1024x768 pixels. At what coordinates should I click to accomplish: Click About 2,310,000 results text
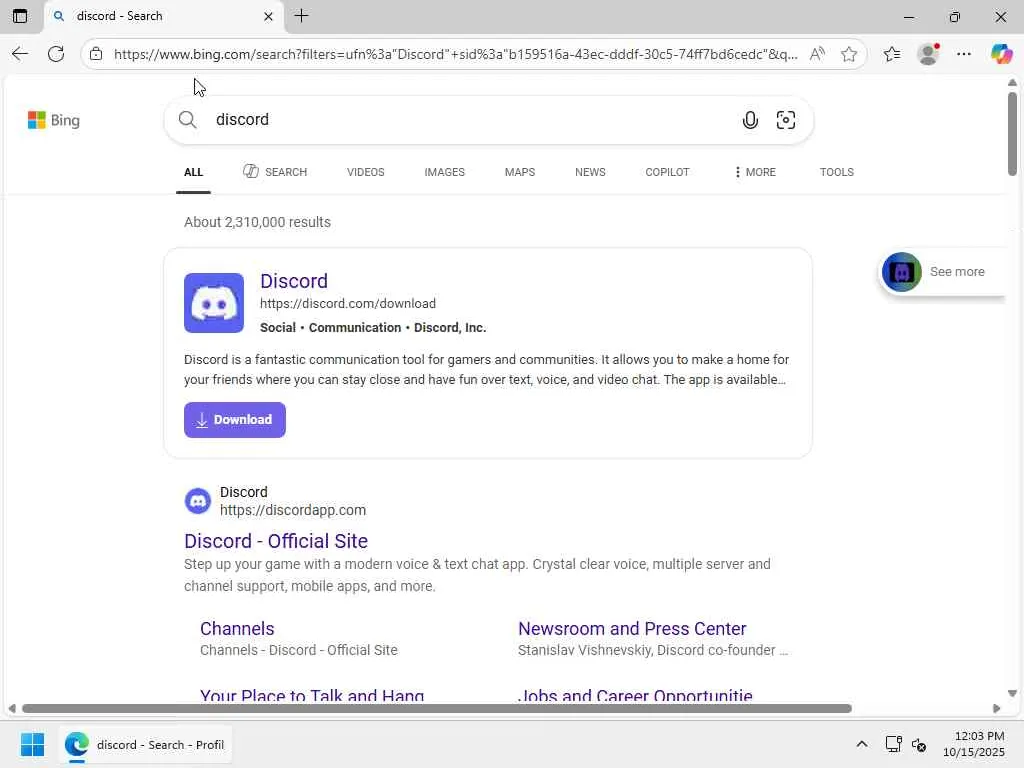(x=257, y=222)
